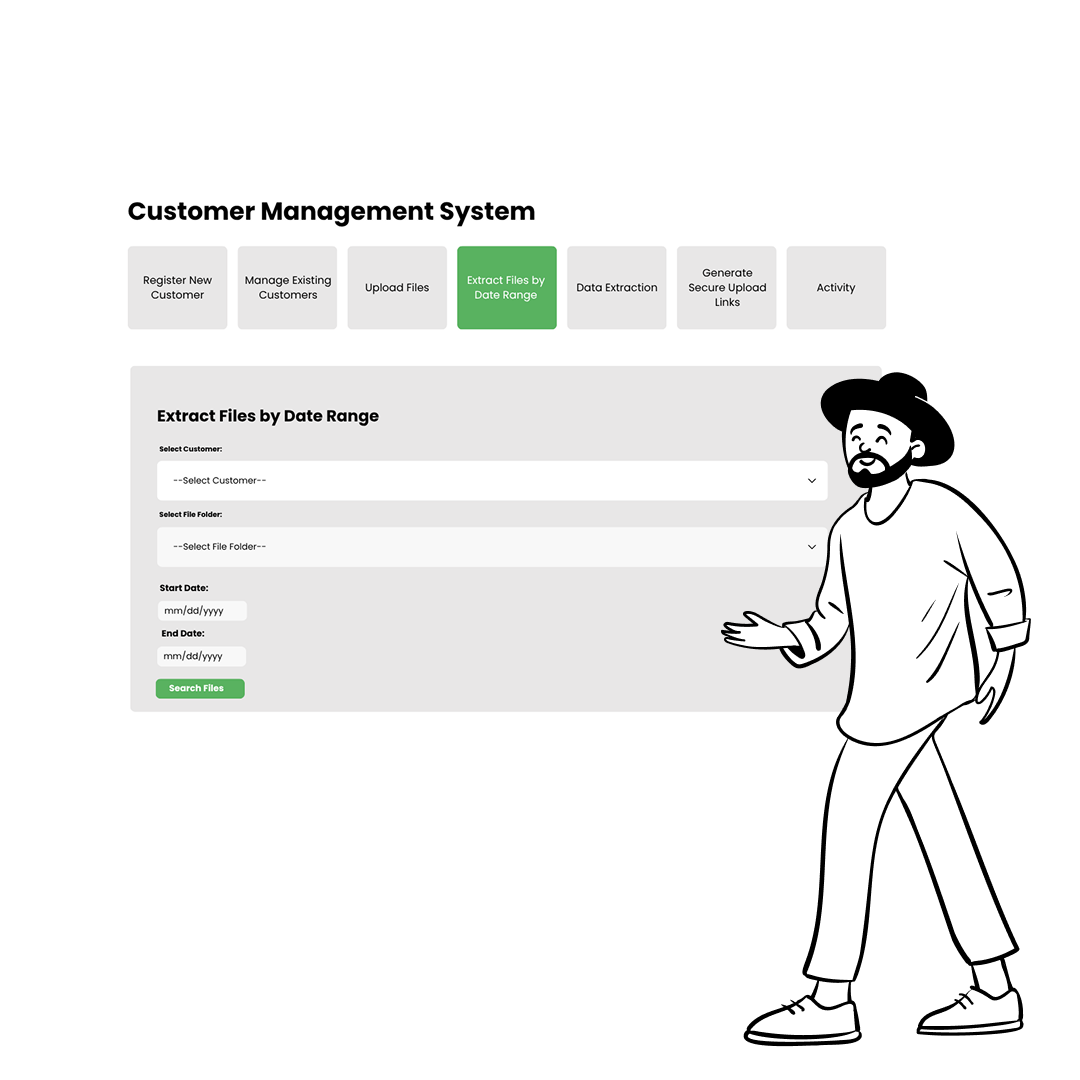Switch to the Register New Customer tab
The image size is (1080, 1080).
(x=177, y=287)
